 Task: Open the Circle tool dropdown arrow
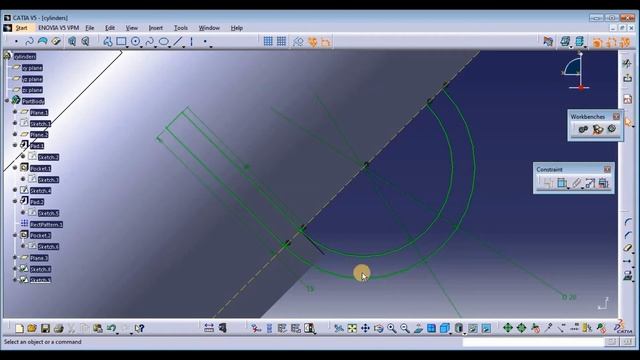tap(142, 47)
